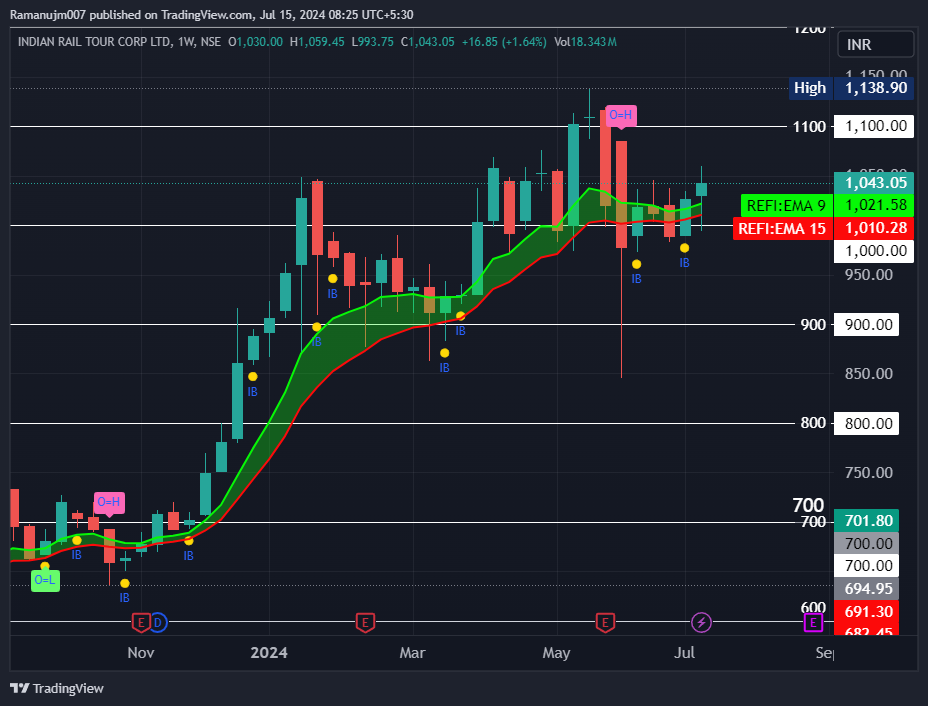Viewport: 928px width, 706px height.
Task: Click the green O=L tag
Action: [46, 580]
